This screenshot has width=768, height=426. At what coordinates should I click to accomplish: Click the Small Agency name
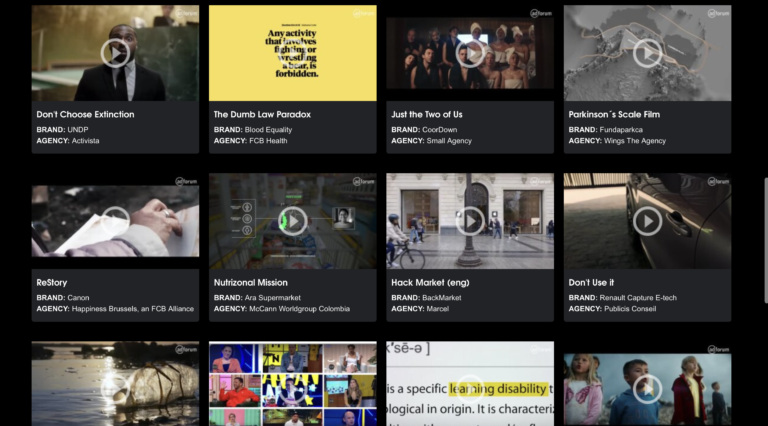point(449,141)
